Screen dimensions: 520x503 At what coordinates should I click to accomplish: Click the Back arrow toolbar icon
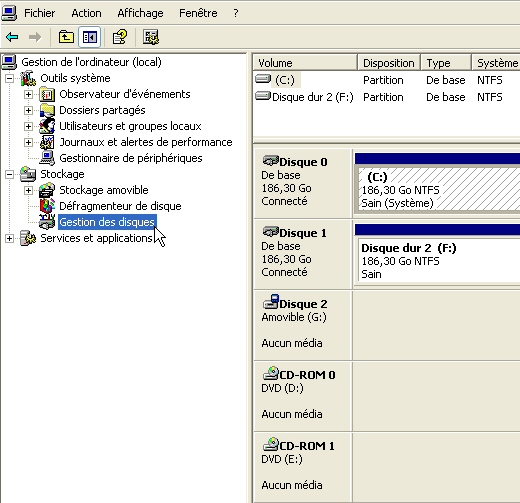point(12,37)
